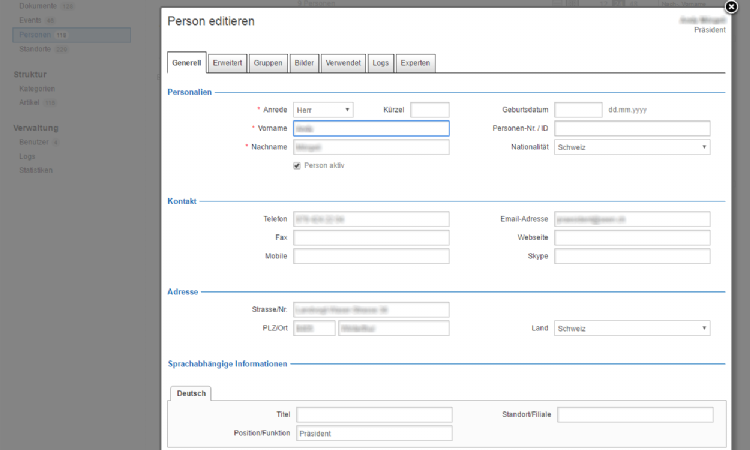Click the Webseite text field
Viewport: 750px width, 450px height.
pyautogui.click(x=632, y=238)
